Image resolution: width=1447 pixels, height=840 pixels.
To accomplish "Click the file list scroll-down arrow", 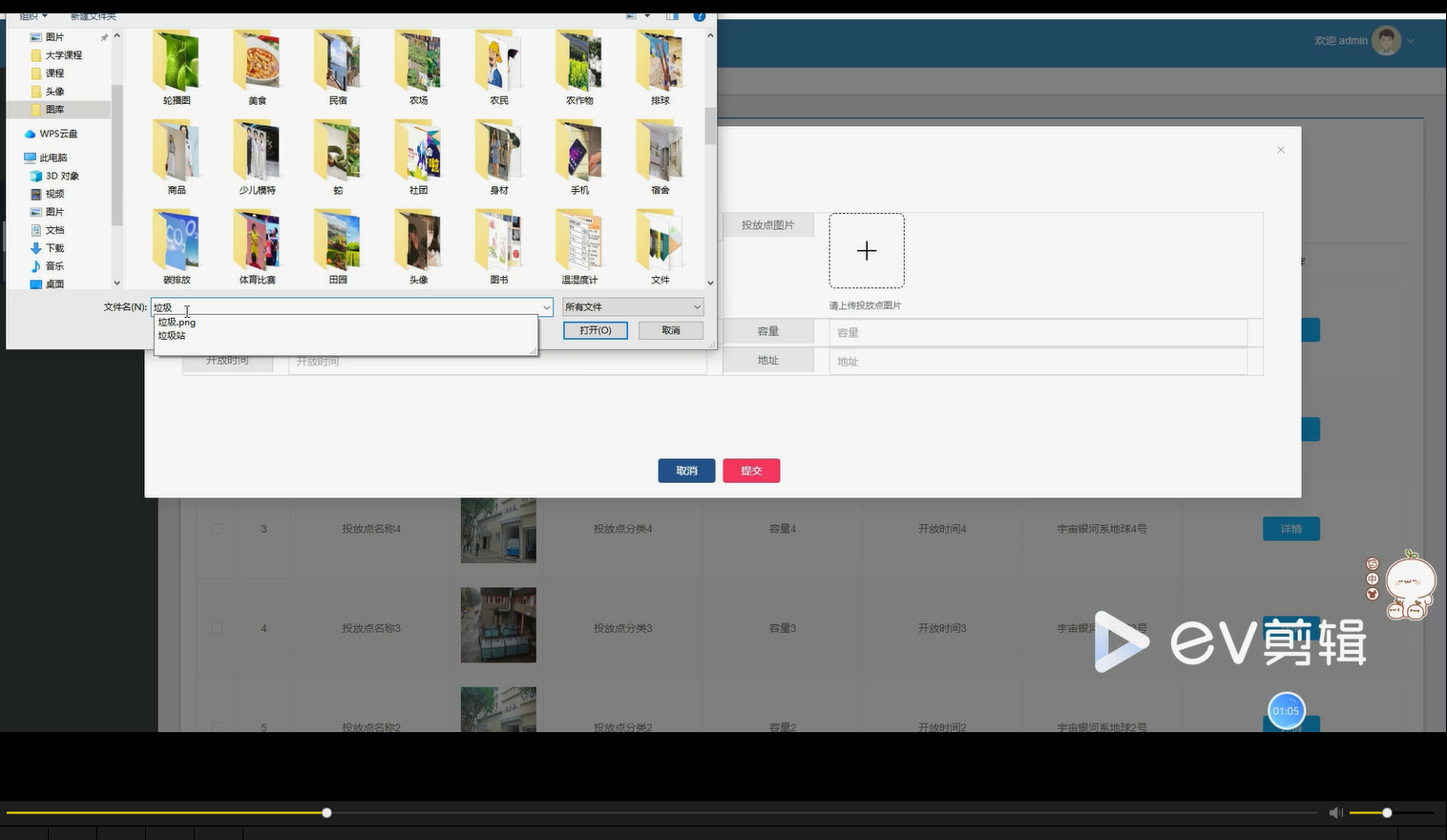I will click(710, 283).
